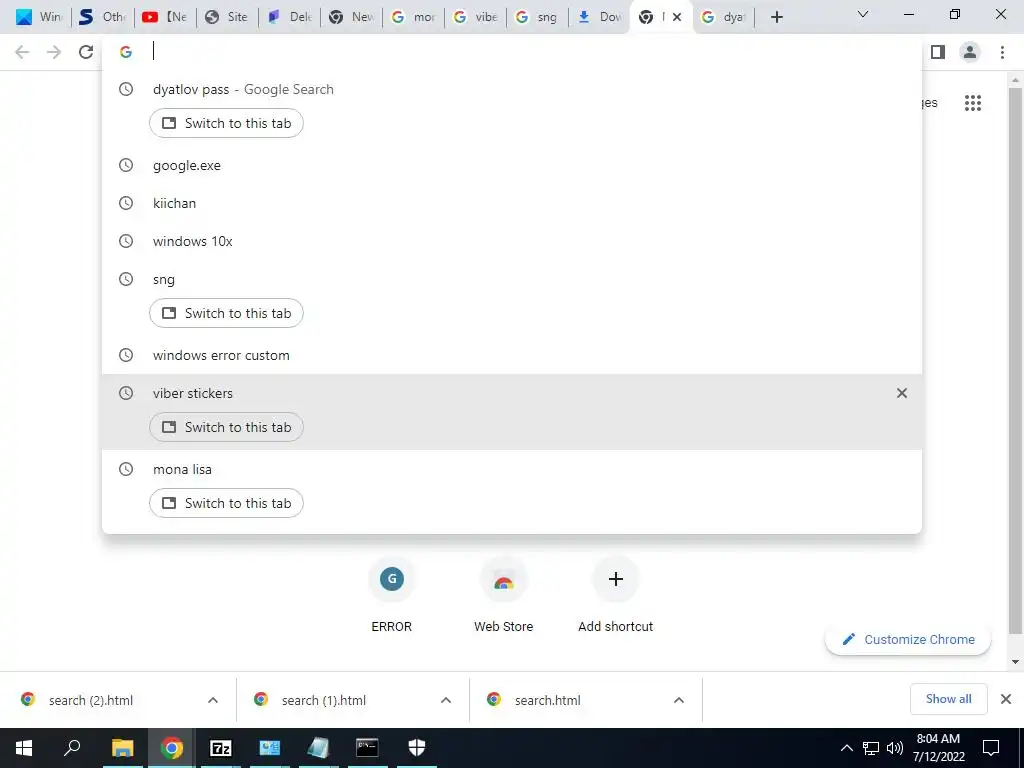The width and height of the screenshot is (1024, 768).
Task: Open the user profile avatar icon
Action: 970,52
